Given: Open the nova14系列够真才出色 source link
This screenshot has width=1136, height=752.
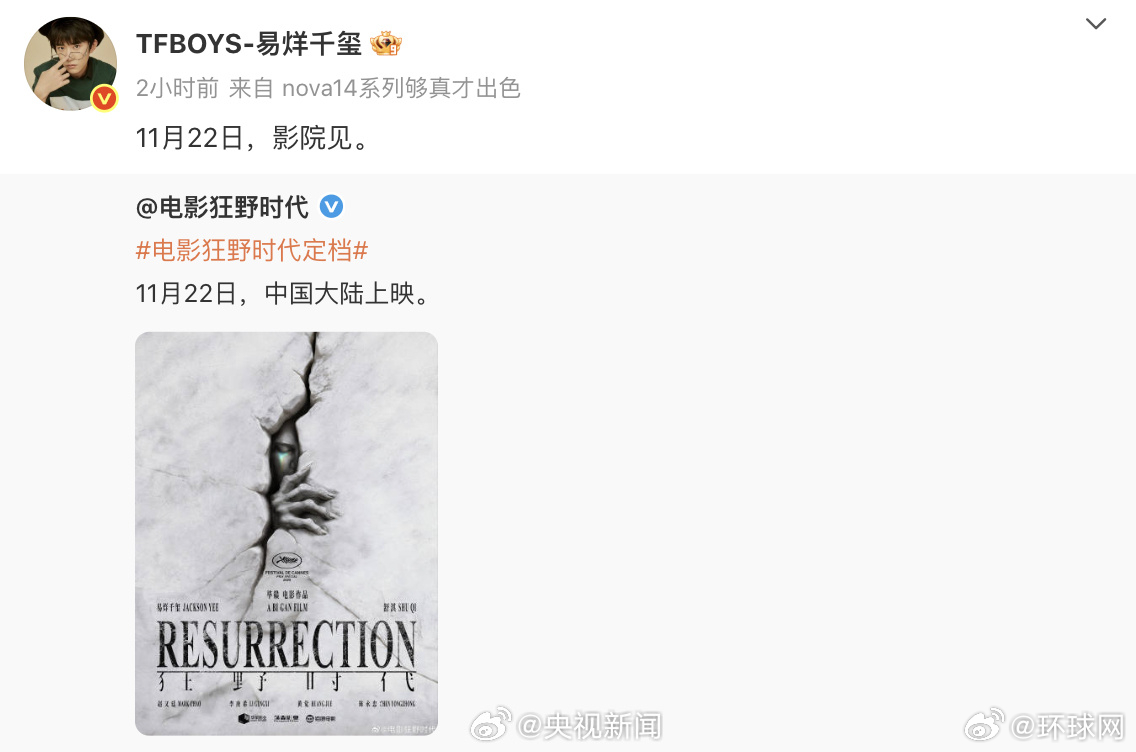Looking at the screenshot, I should point(401,88).
